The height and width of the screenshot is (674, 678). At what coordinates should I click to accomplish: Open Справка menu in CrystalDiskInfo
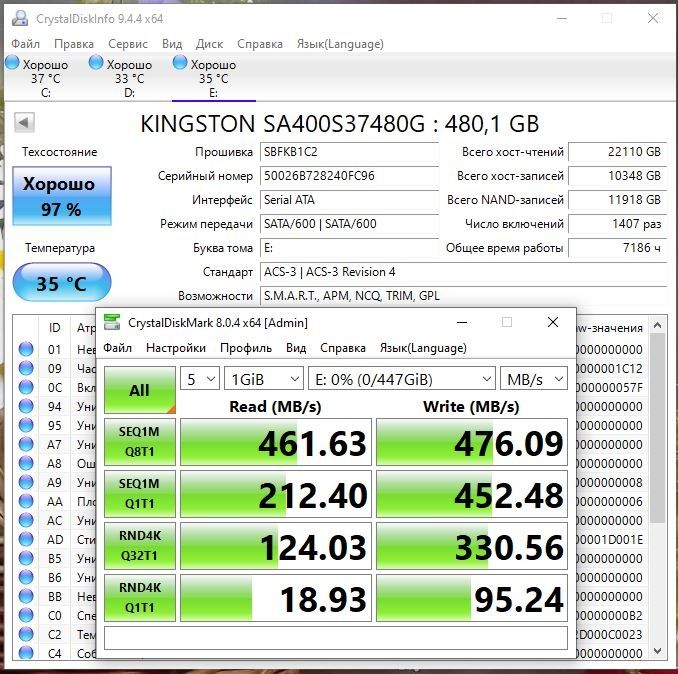[x=260, y=44]
